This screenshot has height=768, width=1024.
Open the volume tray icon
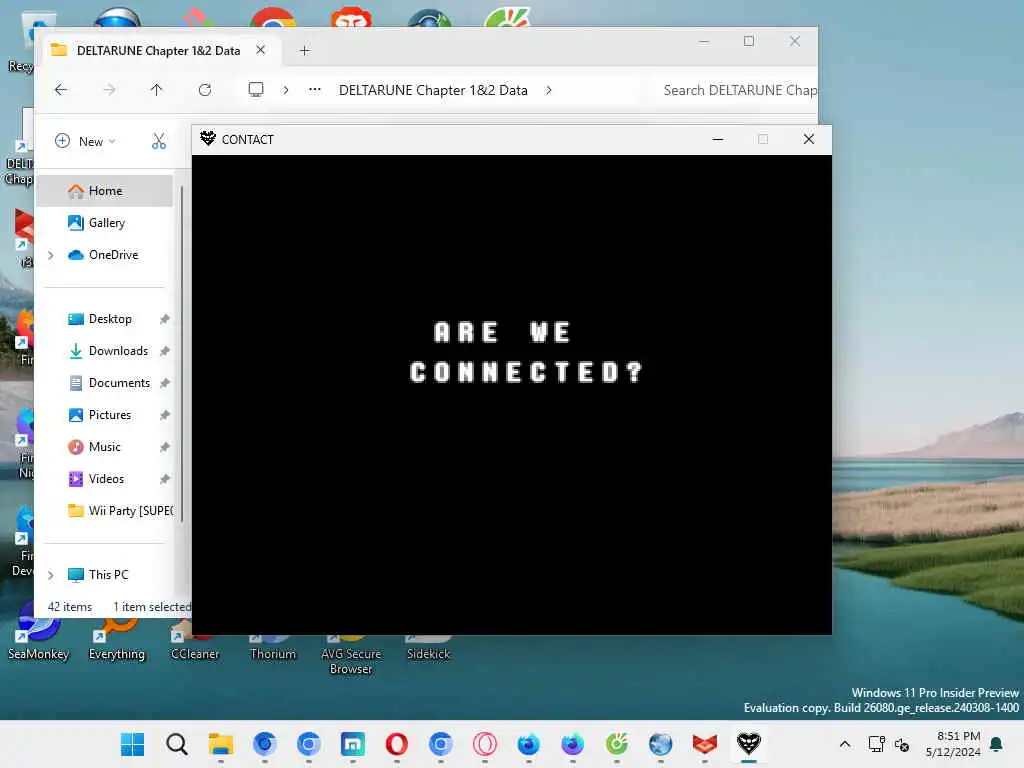tap(902, 744)
